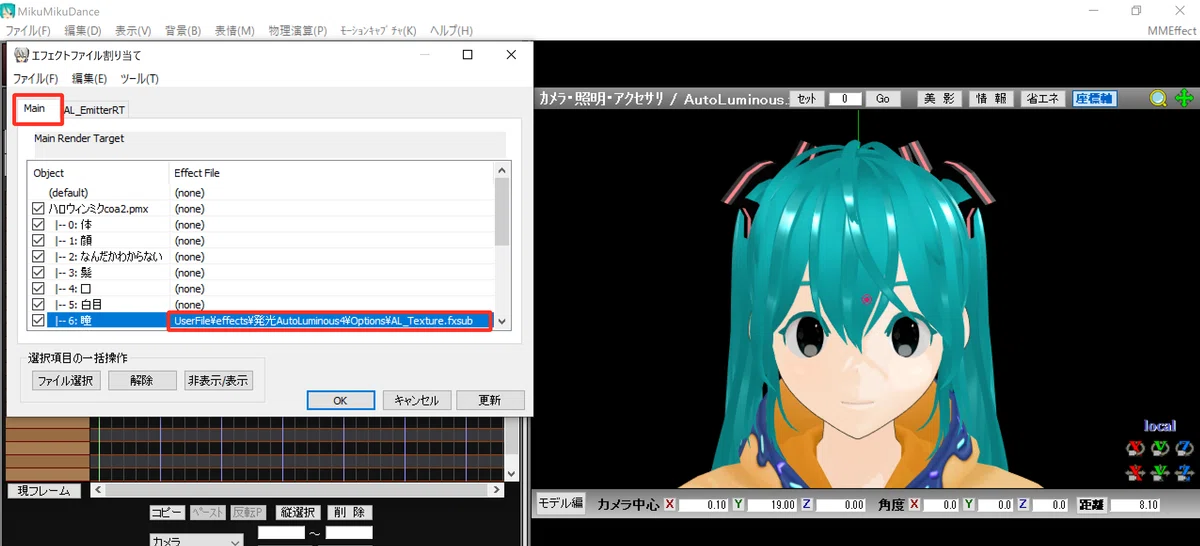Click the 削除 button
1200x546 pixels.
[350, 512]
